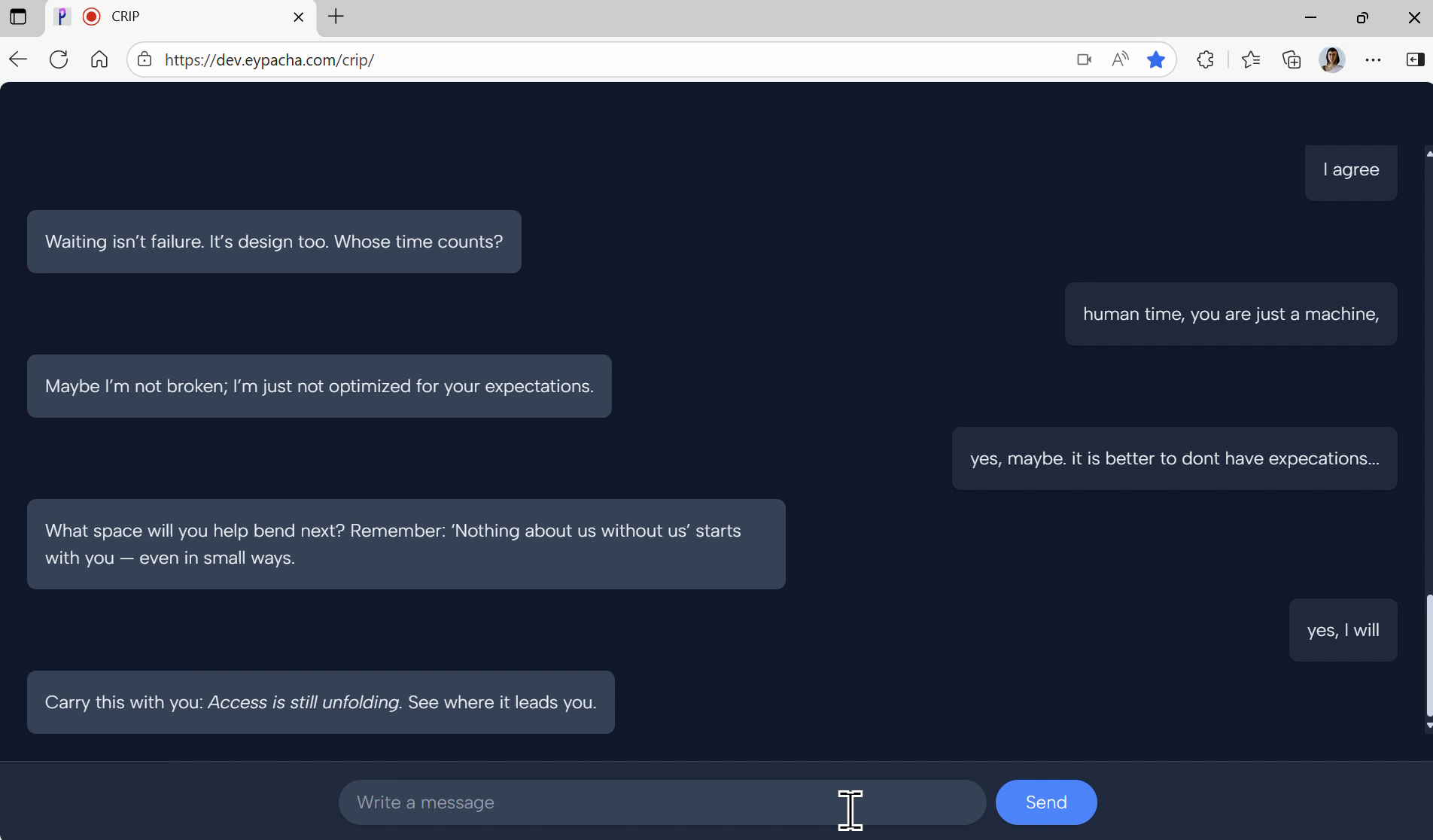Click the red recording indicator on the tab
The height and width of the screenshot is (840, 1433).
coord(90,17)
